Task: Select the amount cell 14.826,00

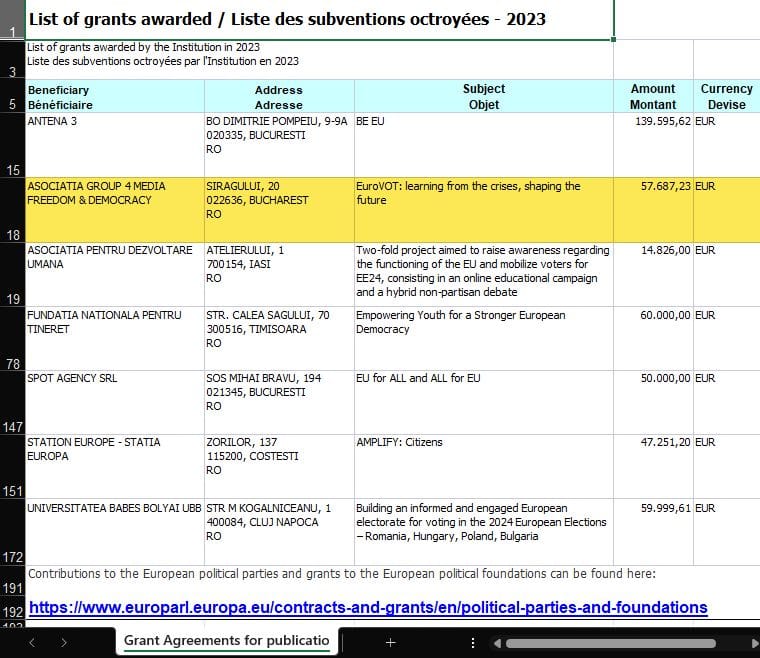Action: click(653, 274)
